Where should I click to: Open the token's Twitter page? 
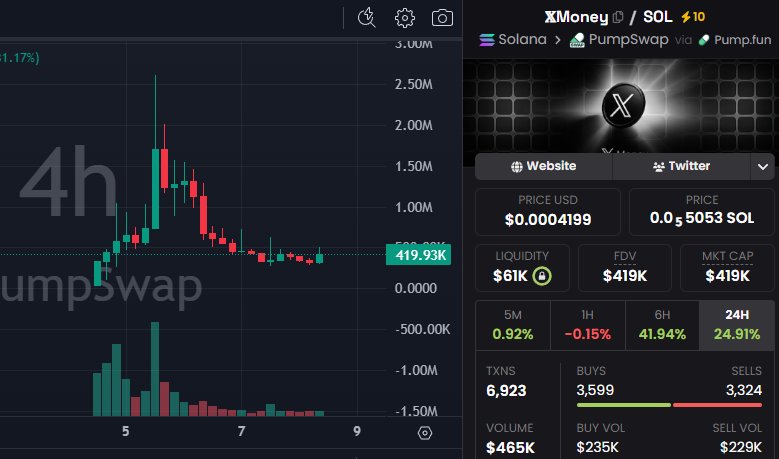pos(681,166)
